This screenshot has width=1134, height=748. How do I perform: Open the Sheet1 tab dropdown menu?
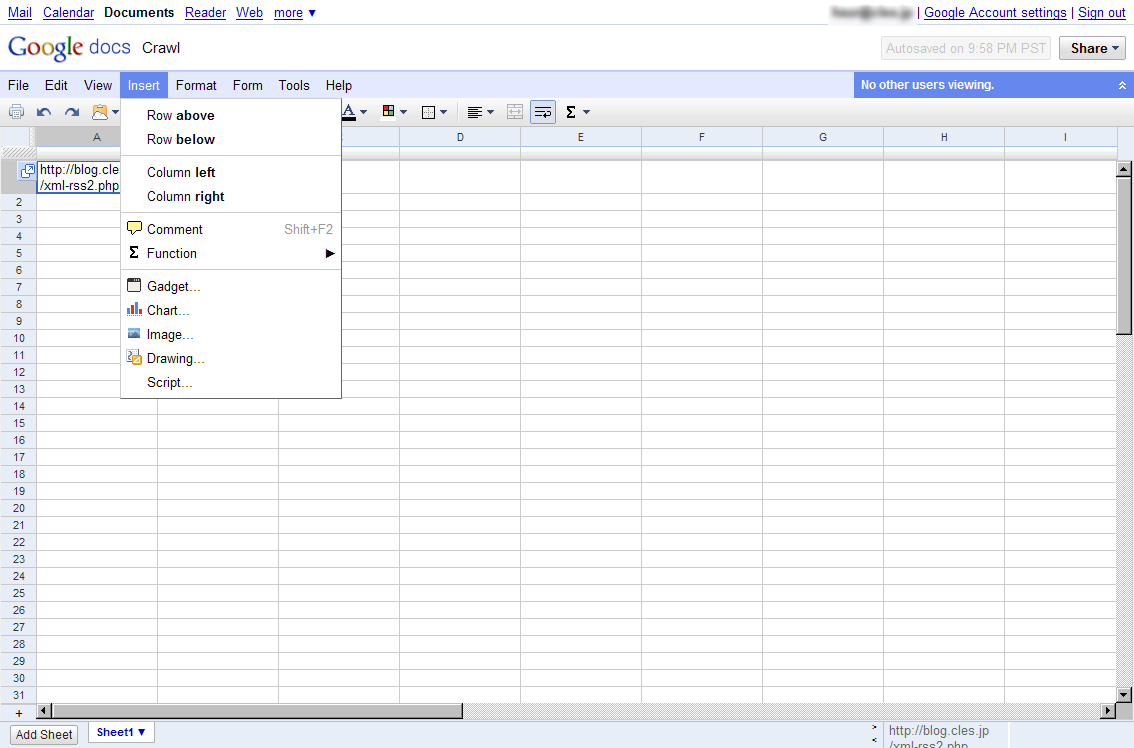pyautogui.click(x=121, y=732)
